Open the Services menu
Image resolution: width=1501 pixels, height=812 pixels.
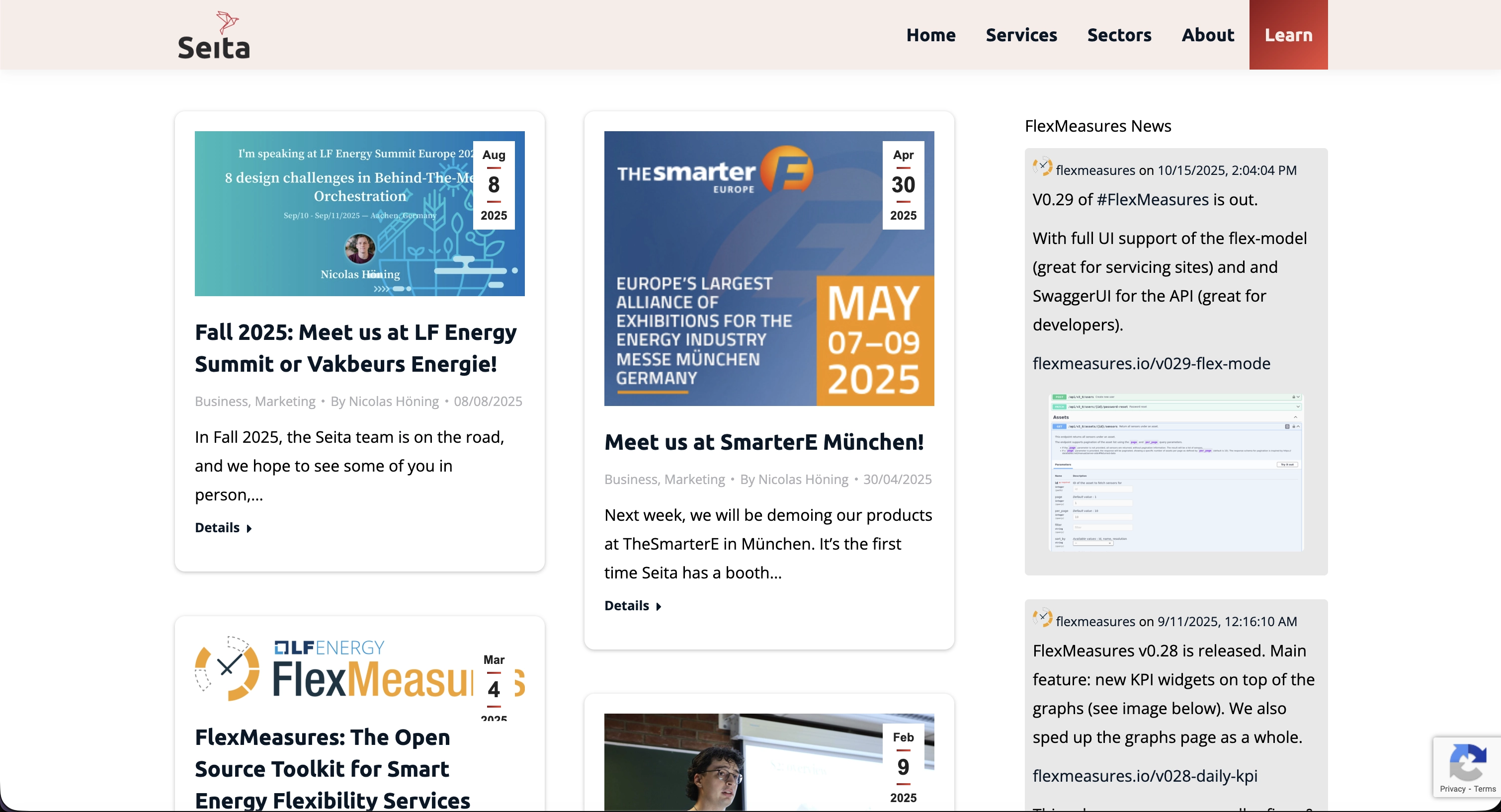pyautogui.click(x=1021, y=35)
